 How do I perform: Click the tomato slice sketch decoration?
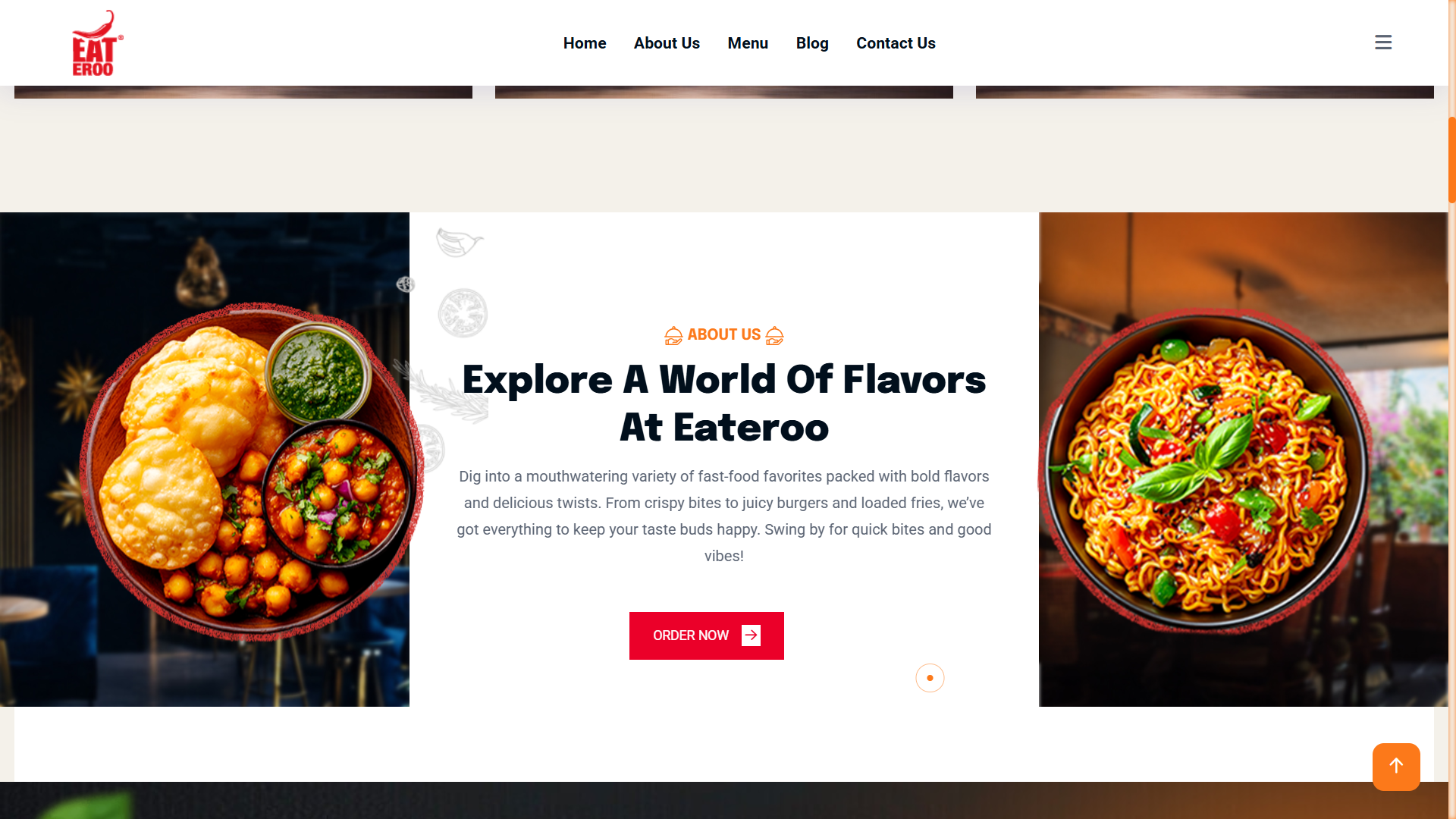click(x=463, y=312)
